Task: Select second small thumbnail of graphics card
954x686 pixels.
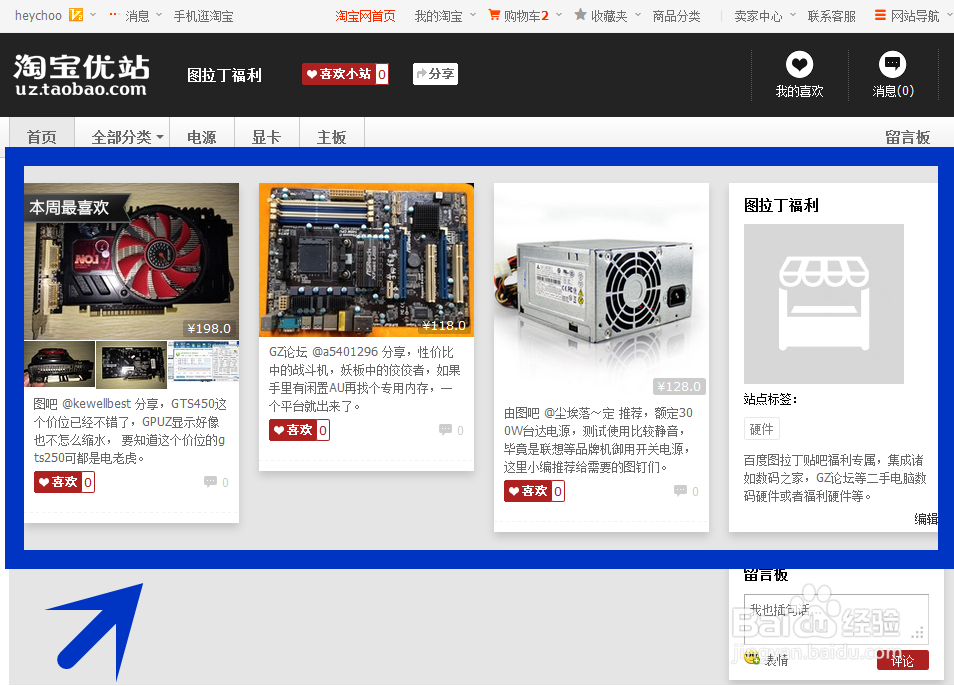Action: 131,364
